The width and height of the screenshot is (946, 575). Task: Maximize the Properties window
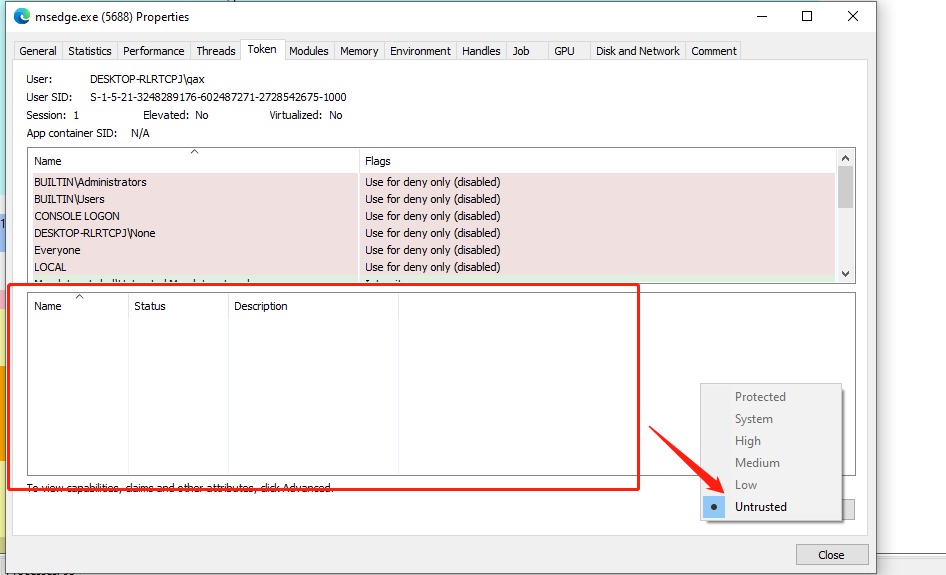807,16
